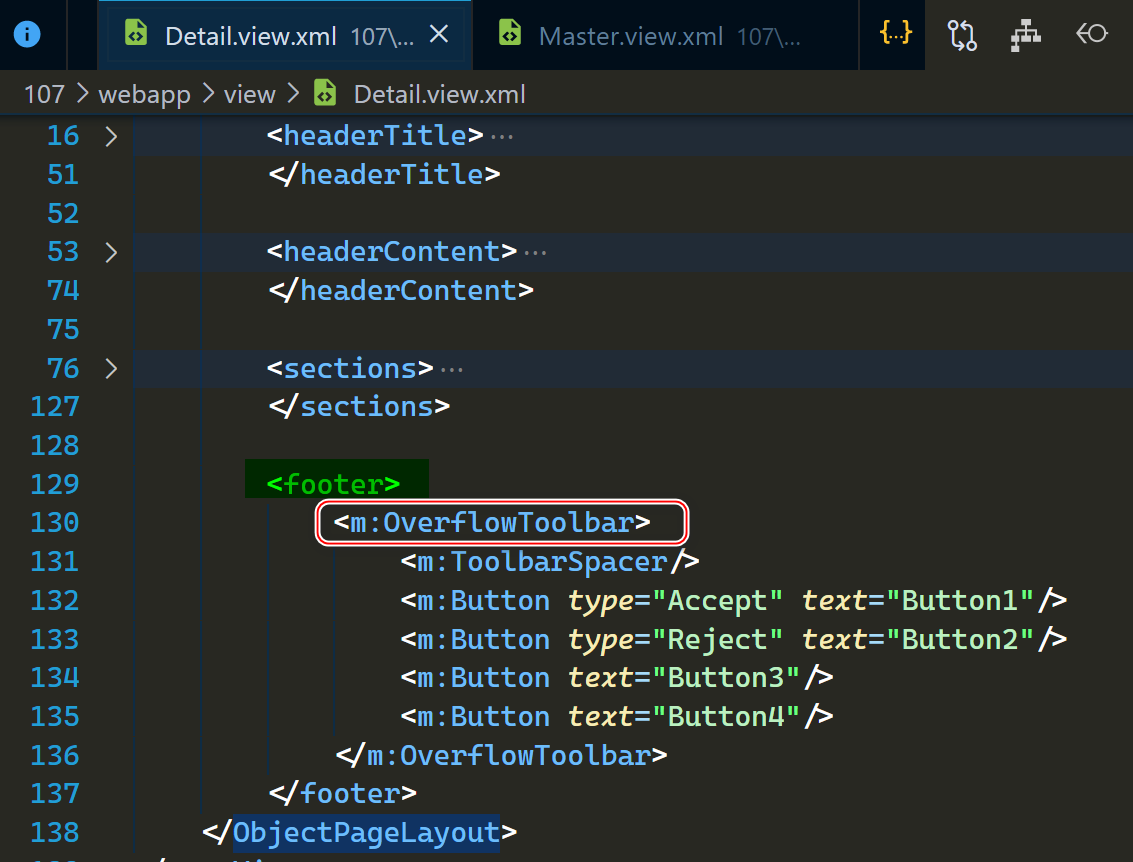Expand the folded headerContent section
Screen dimensions: 1133x862
111,252
